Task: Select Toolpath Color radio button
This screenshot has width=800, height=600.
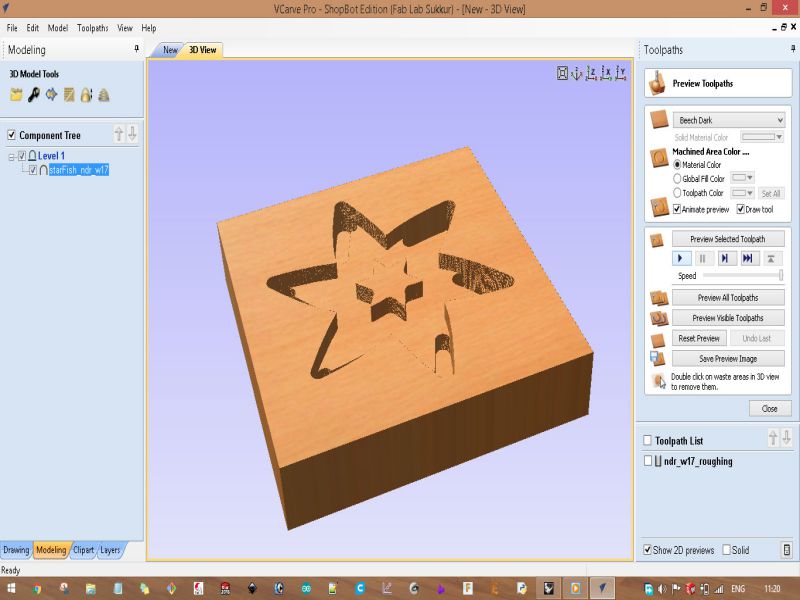Action: coord(677,193)
